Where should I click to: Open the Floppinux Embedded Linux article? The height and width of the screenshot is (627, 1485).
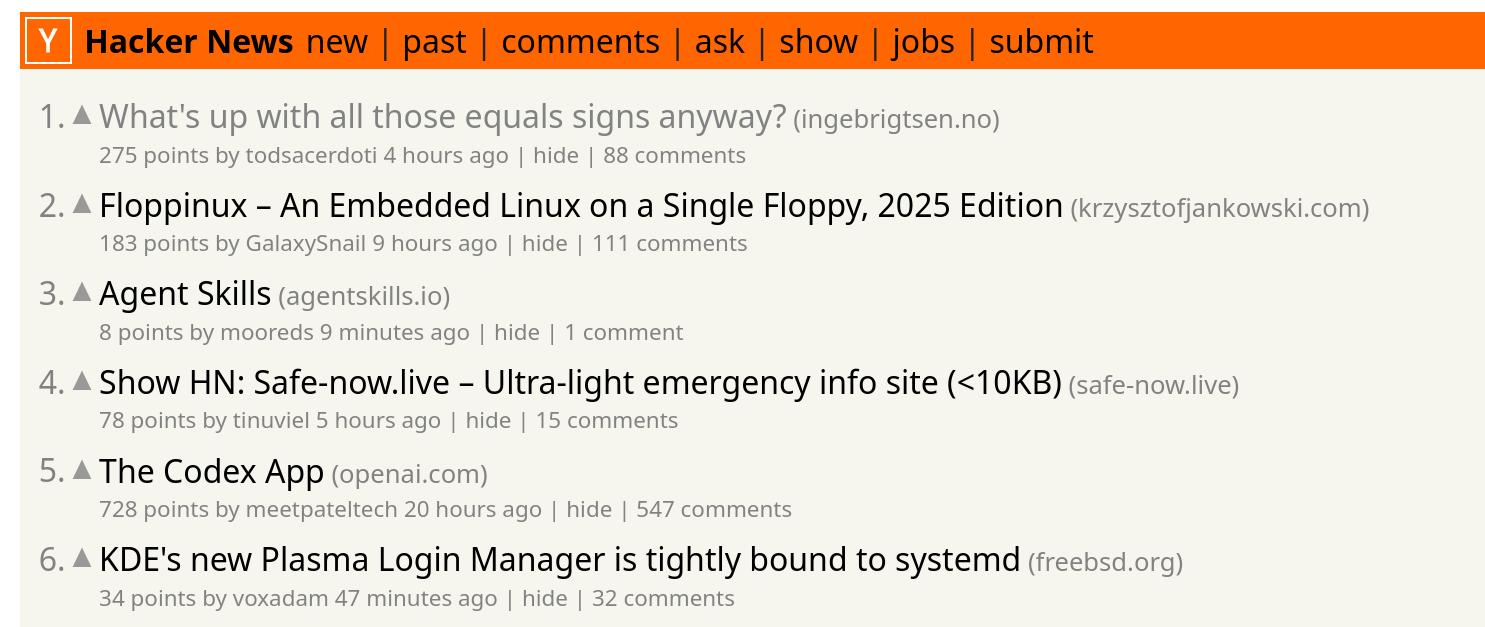tap(580, 206)
